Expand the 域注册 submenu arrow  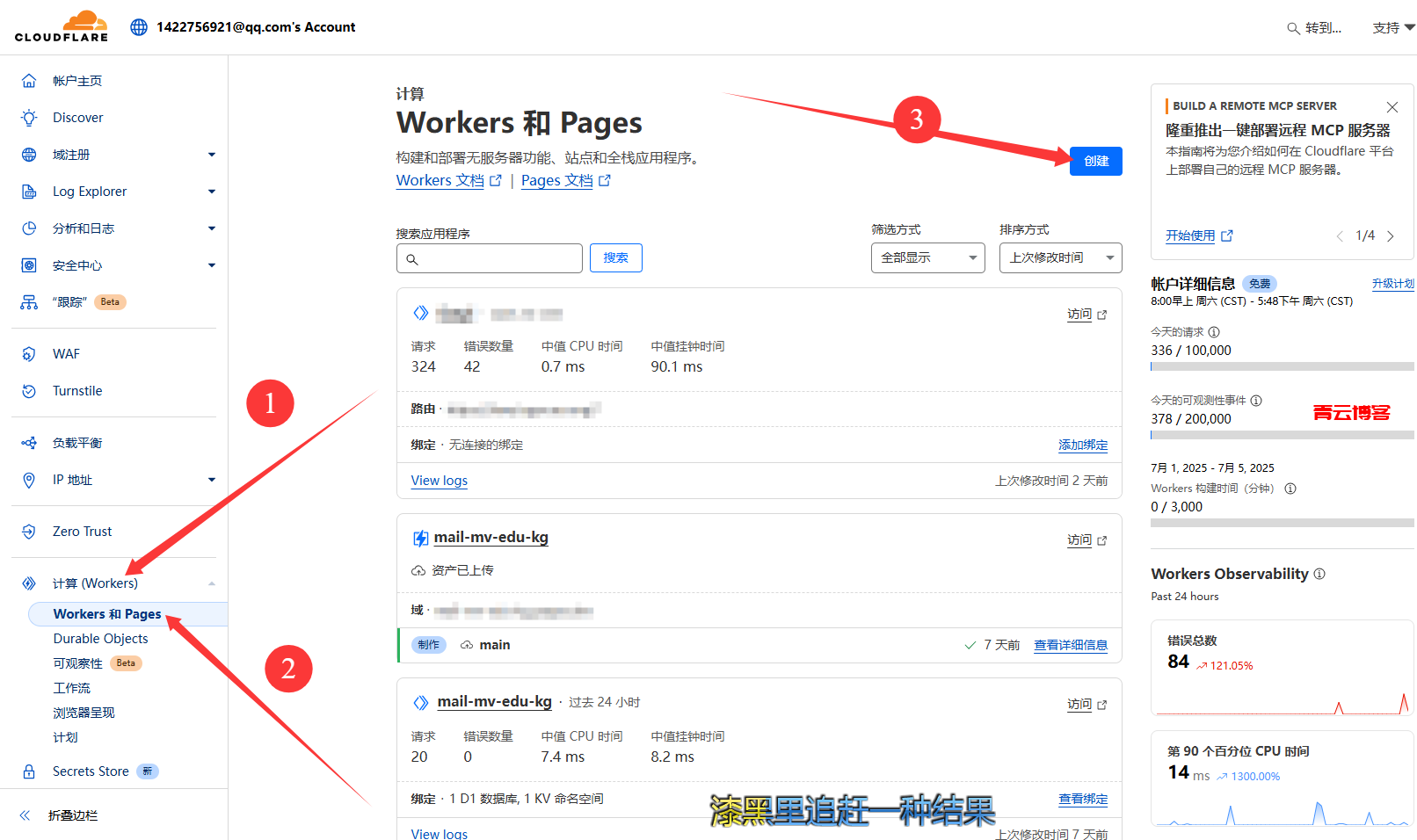click(x=211, y=155)
